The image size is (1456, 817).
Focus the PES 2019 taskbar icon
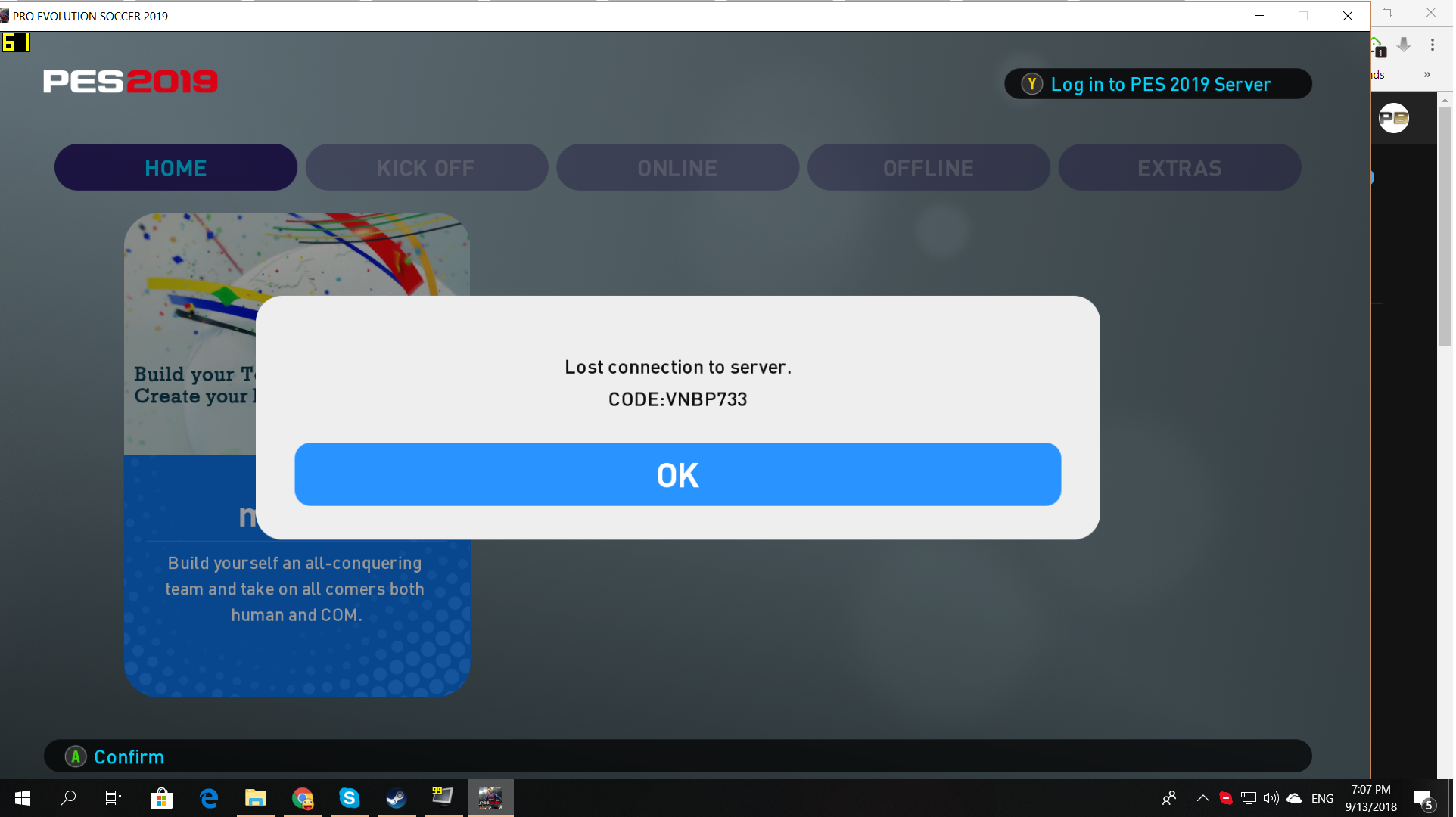pos(490,798)
